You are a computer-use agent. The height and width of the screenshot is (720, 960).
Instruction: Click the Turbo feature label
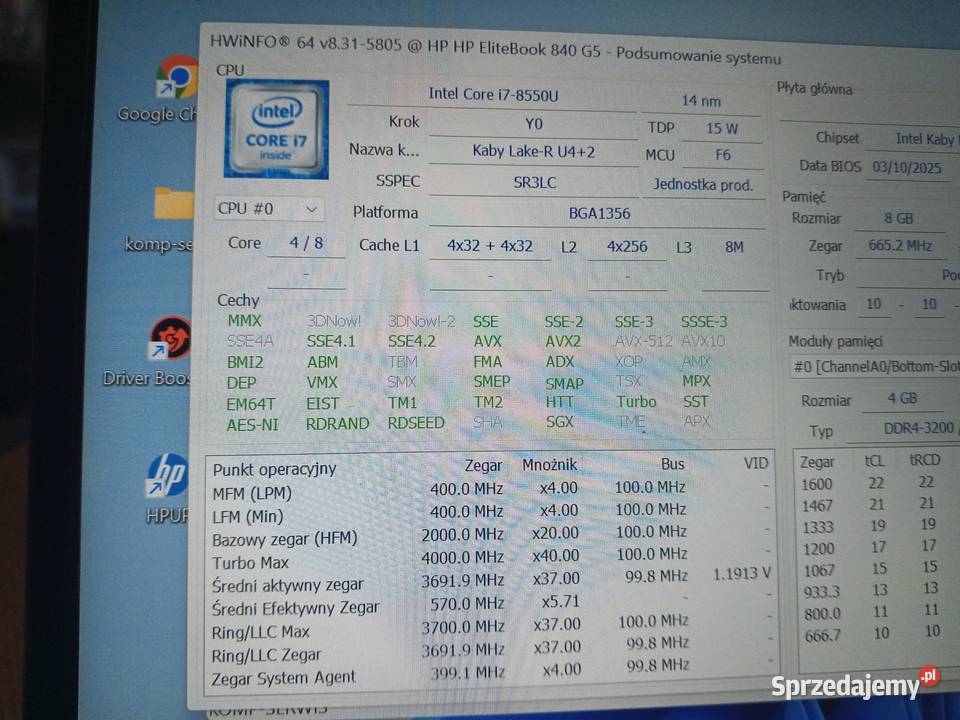[636, 402]
